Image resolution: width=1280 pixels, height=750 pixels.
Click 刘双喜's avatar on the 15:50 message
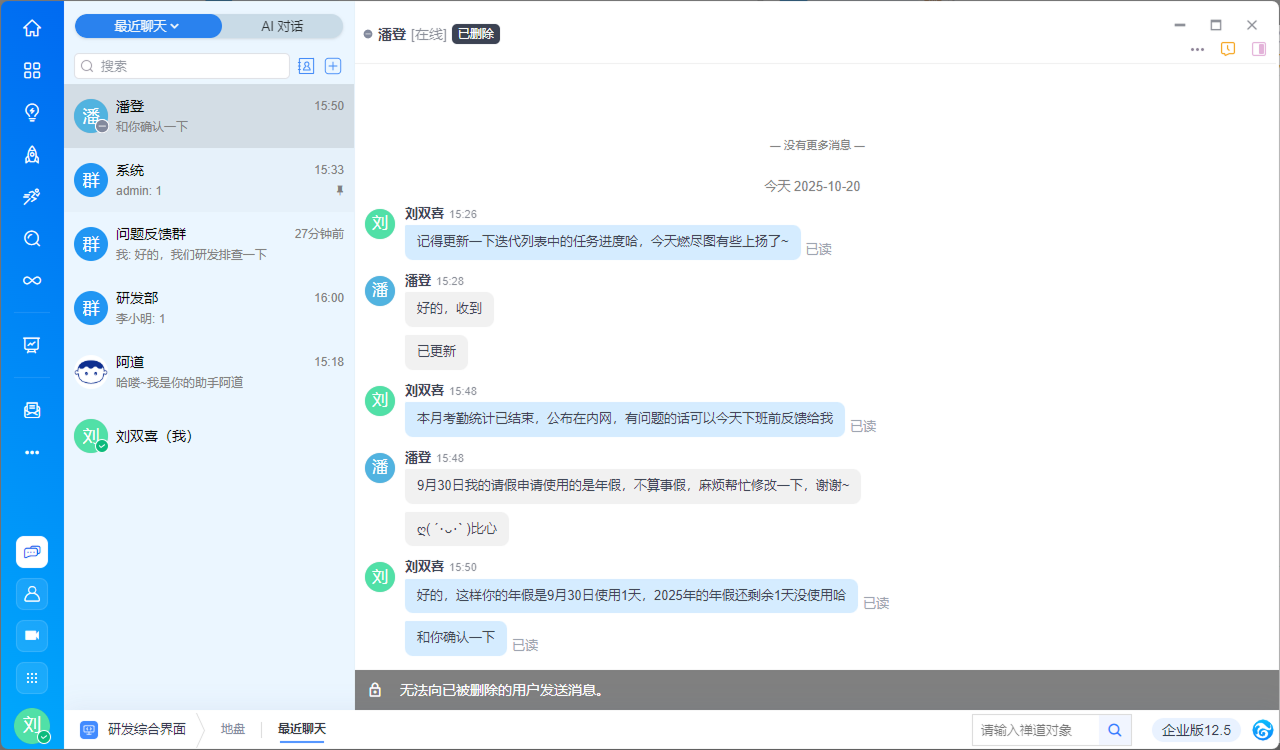pyautogui.click(x=380, y=577)
